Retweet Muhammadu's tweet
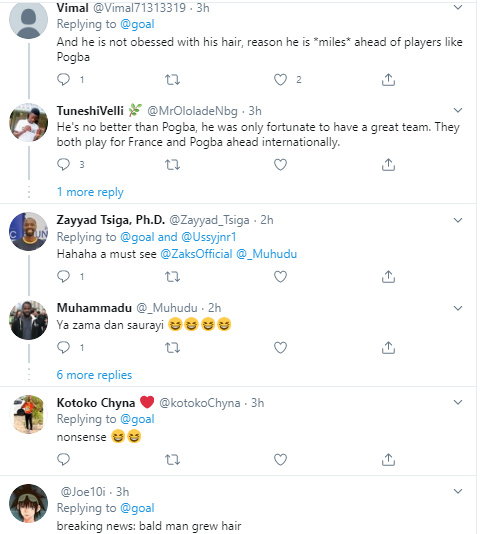 172,348
